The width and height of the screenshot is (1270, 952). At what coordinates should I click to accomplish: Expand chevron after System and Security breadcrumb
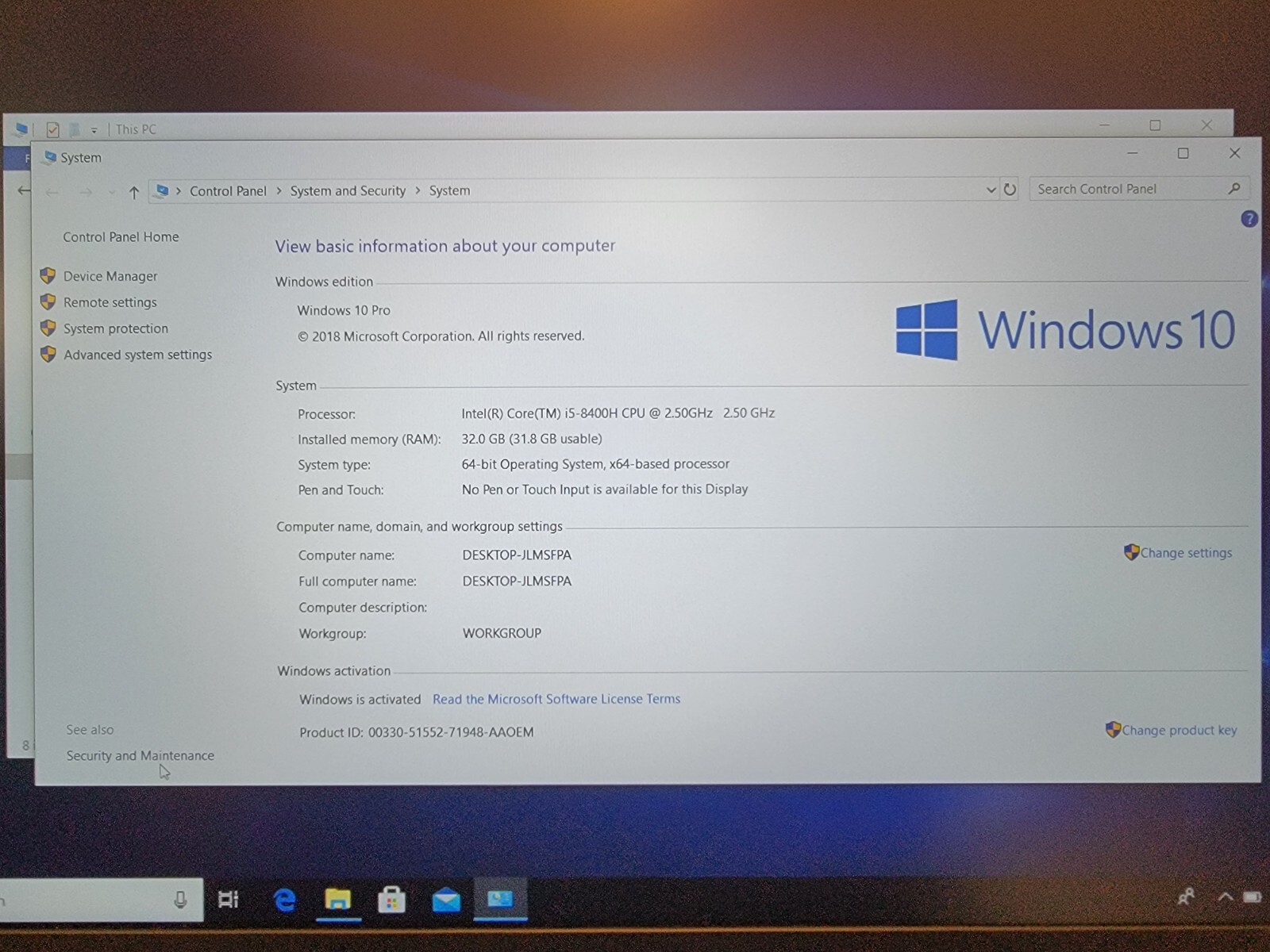point(418,190)
